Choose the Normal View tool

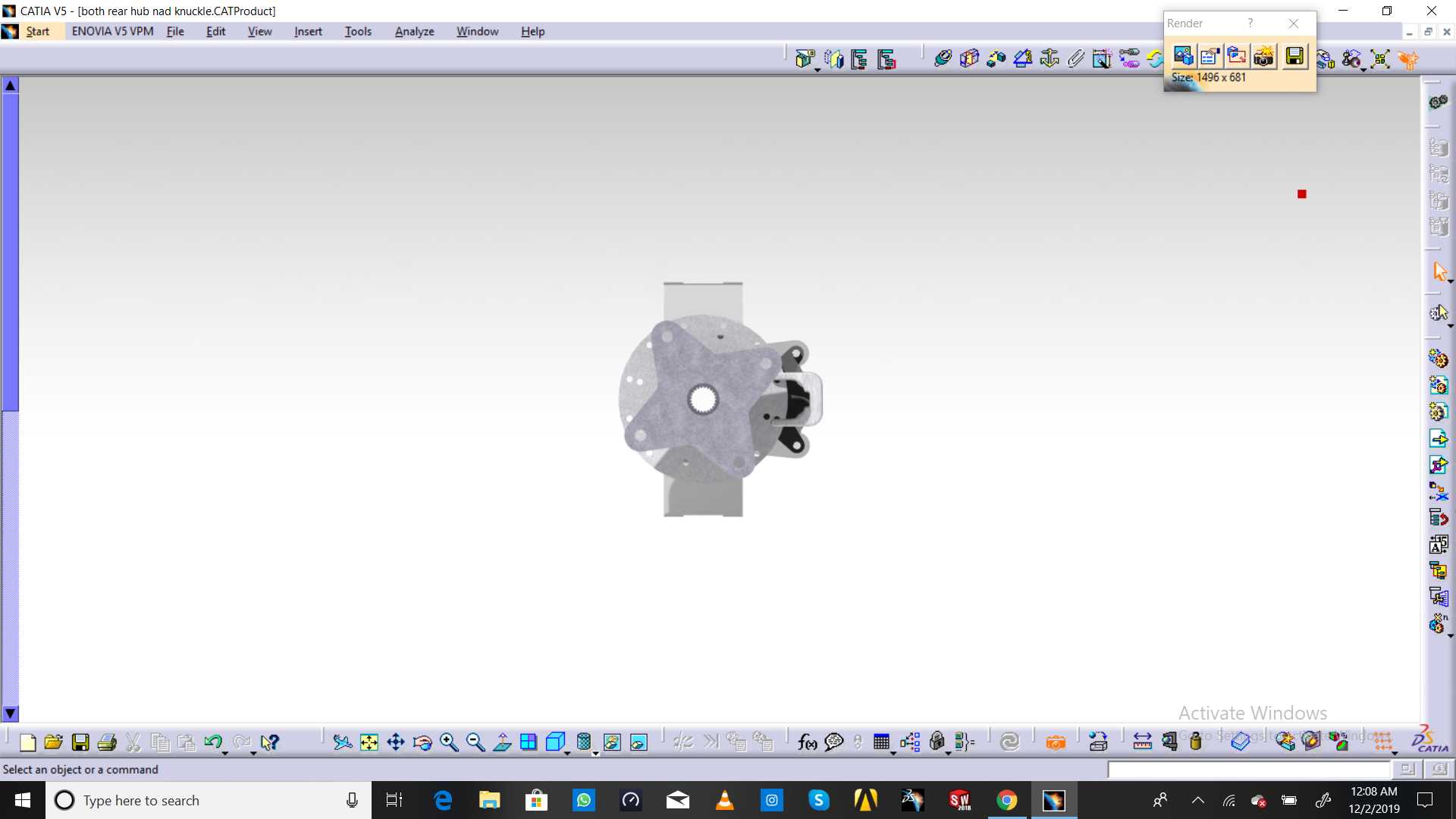tap(502, 742)
